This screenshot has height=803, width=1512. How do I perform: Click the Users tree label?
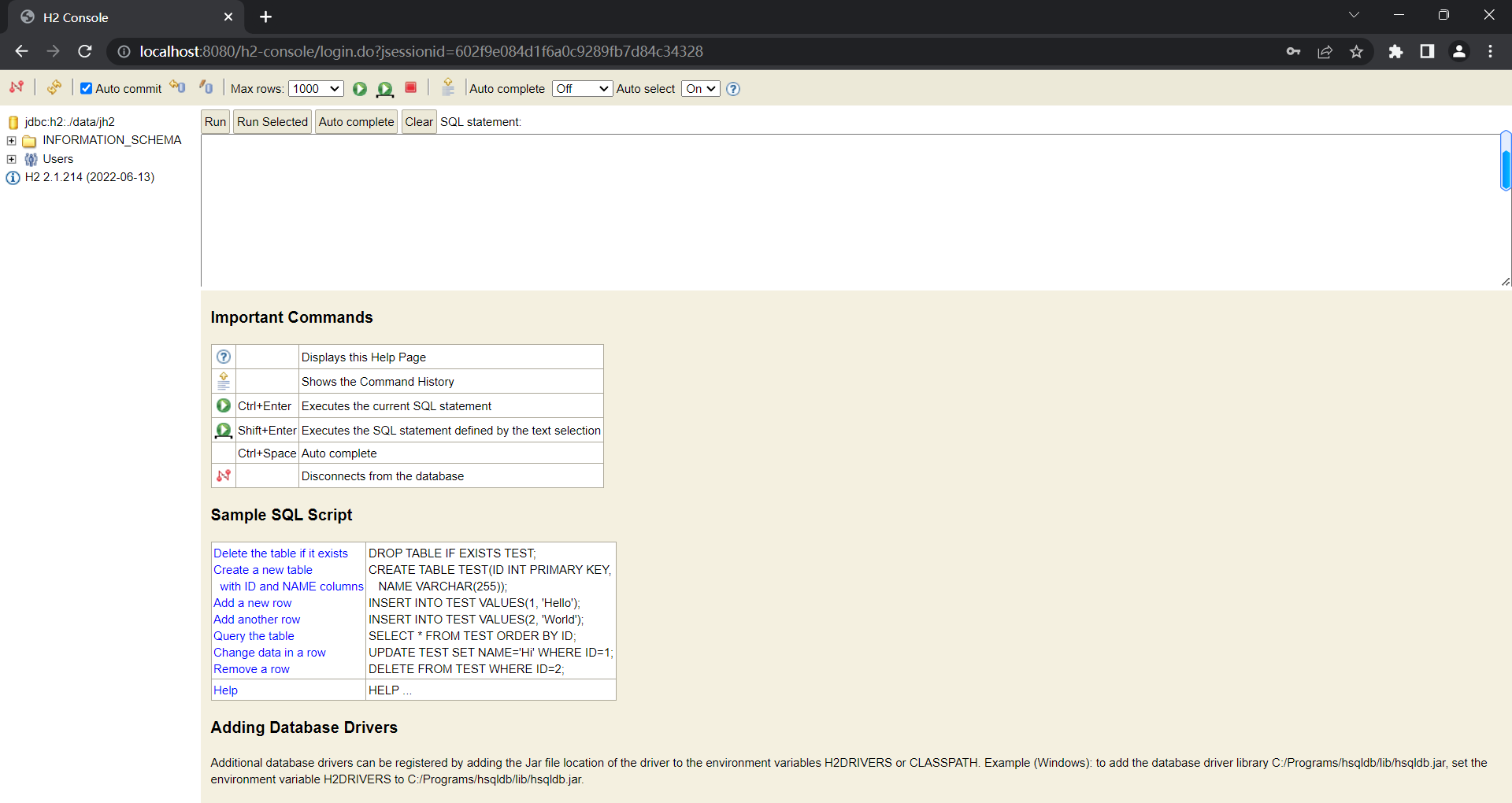tap(58, 159)
